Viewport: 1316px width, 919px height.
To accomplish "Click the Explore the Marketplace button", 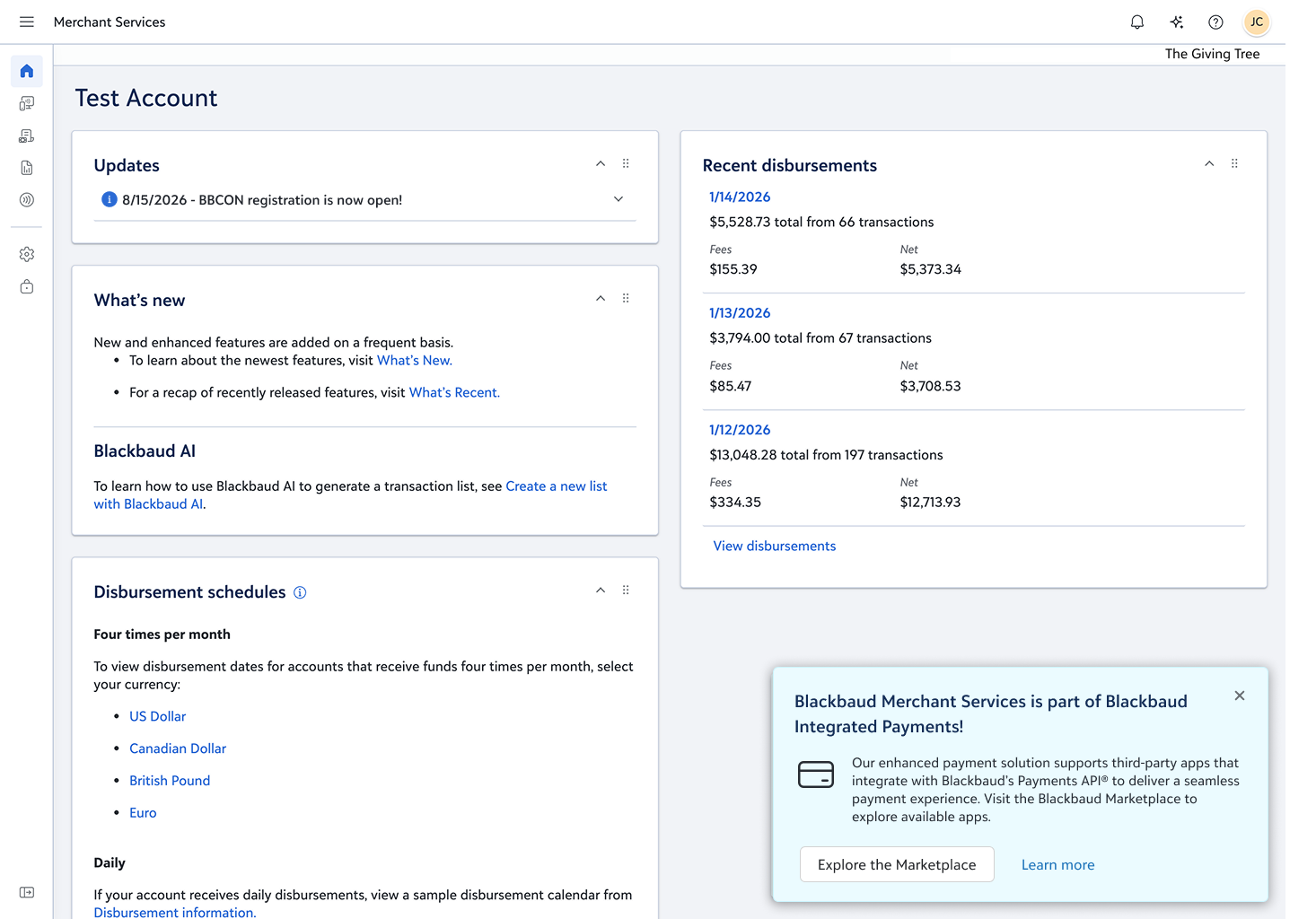I will [x=897, y=864].
